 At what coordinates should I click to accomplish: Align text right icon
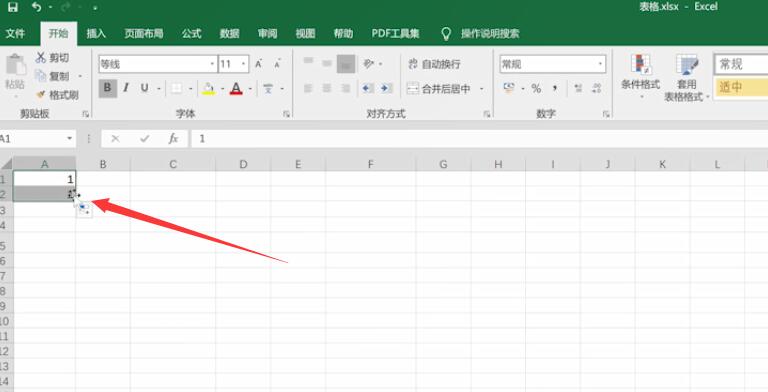click(346, 89)
